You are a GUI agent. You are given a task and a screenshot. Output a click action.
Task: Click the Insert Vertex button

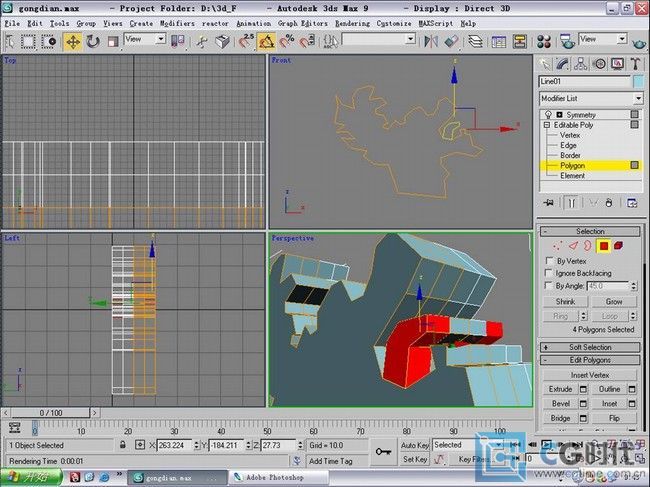[590, 375]
